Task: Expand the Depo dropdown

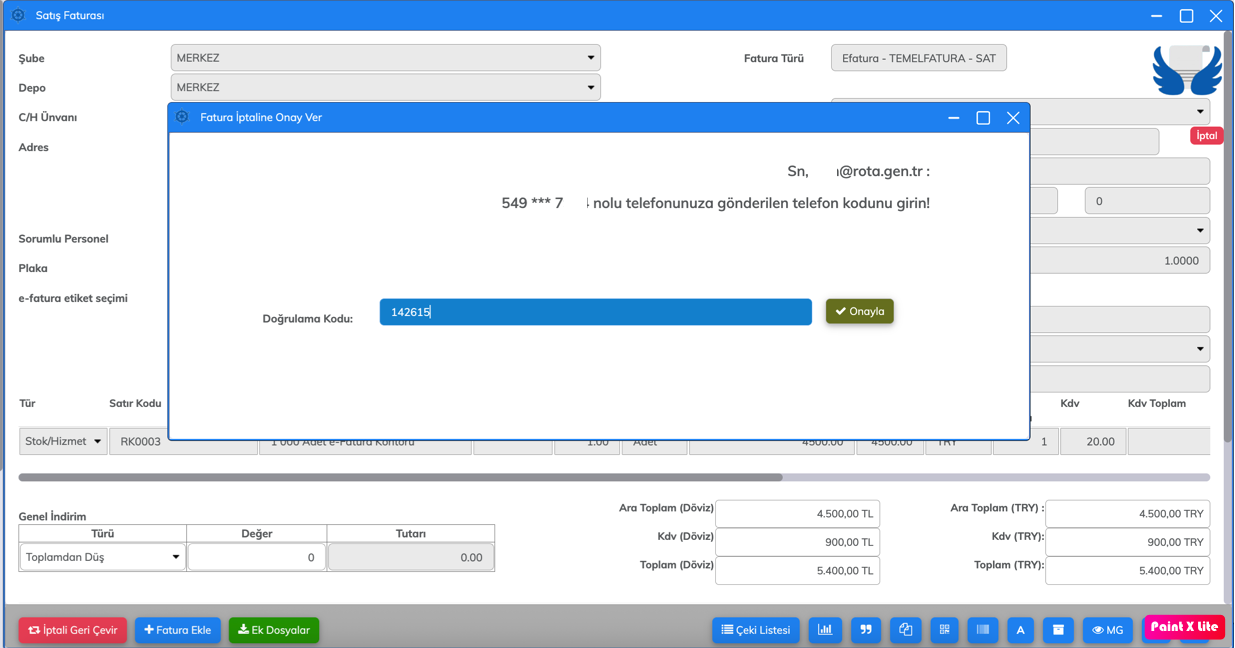Action: point(385,88)
